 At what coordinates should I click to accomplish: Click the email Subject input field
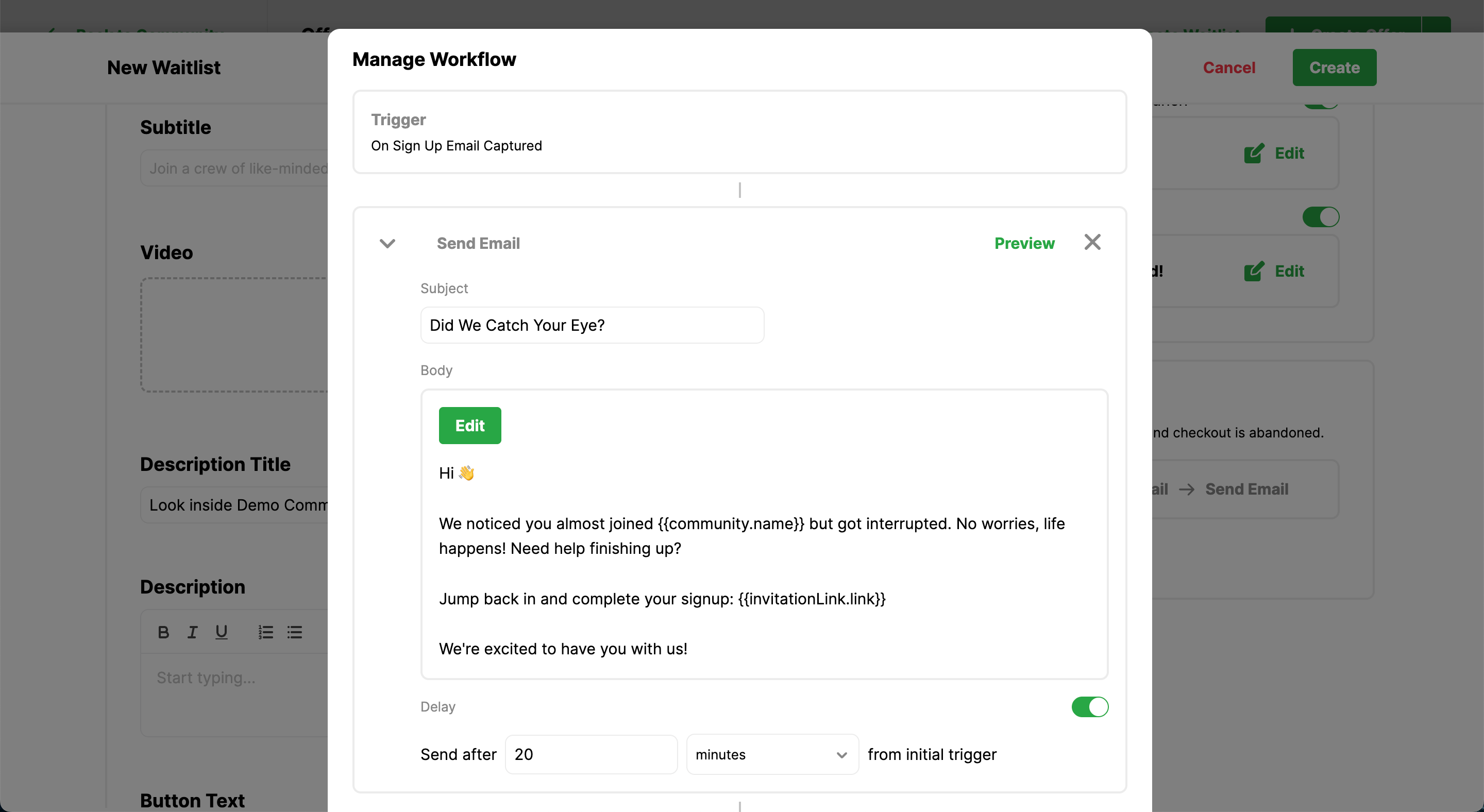tap(592, 326)
